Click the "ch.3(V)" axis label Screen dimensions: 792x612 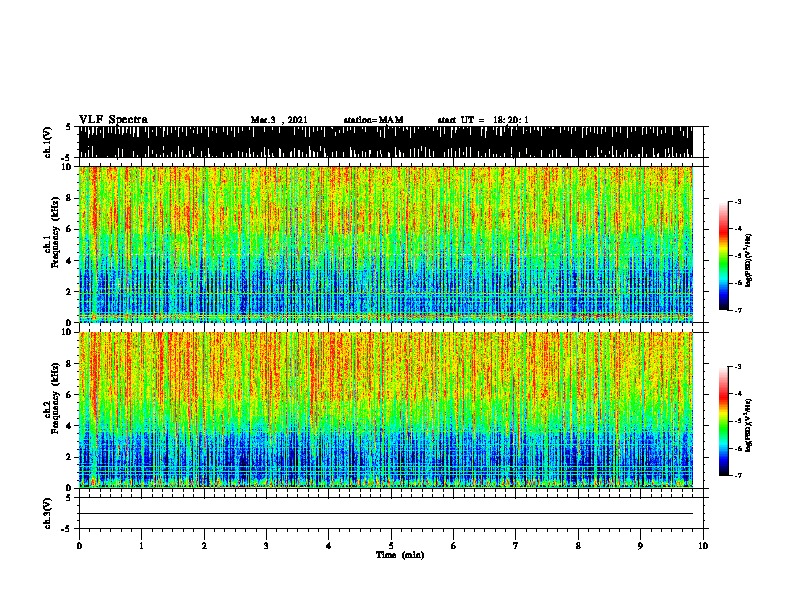point(48,513)
